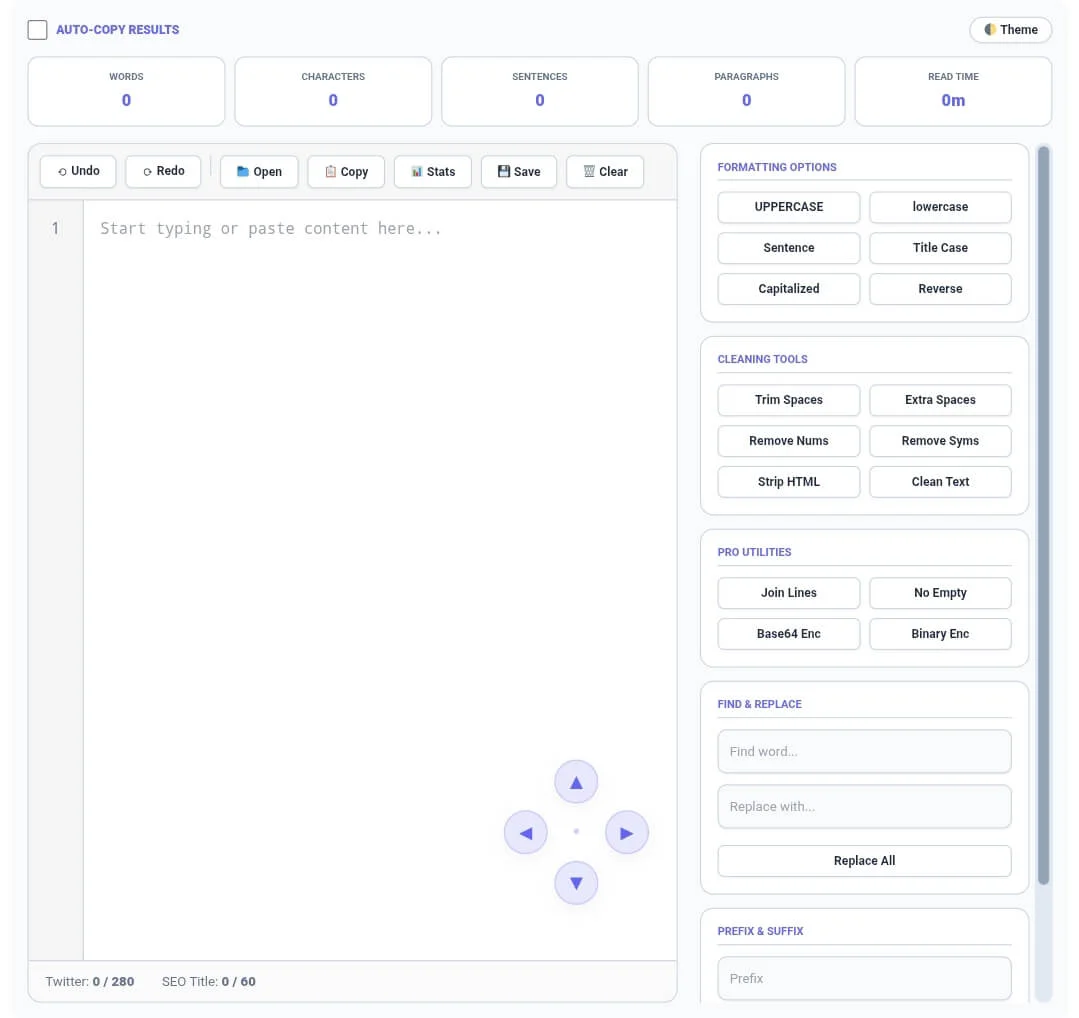View statistics via the Stats icon
Viewport: 1079px width, 1018px height.
click(415, 171)
